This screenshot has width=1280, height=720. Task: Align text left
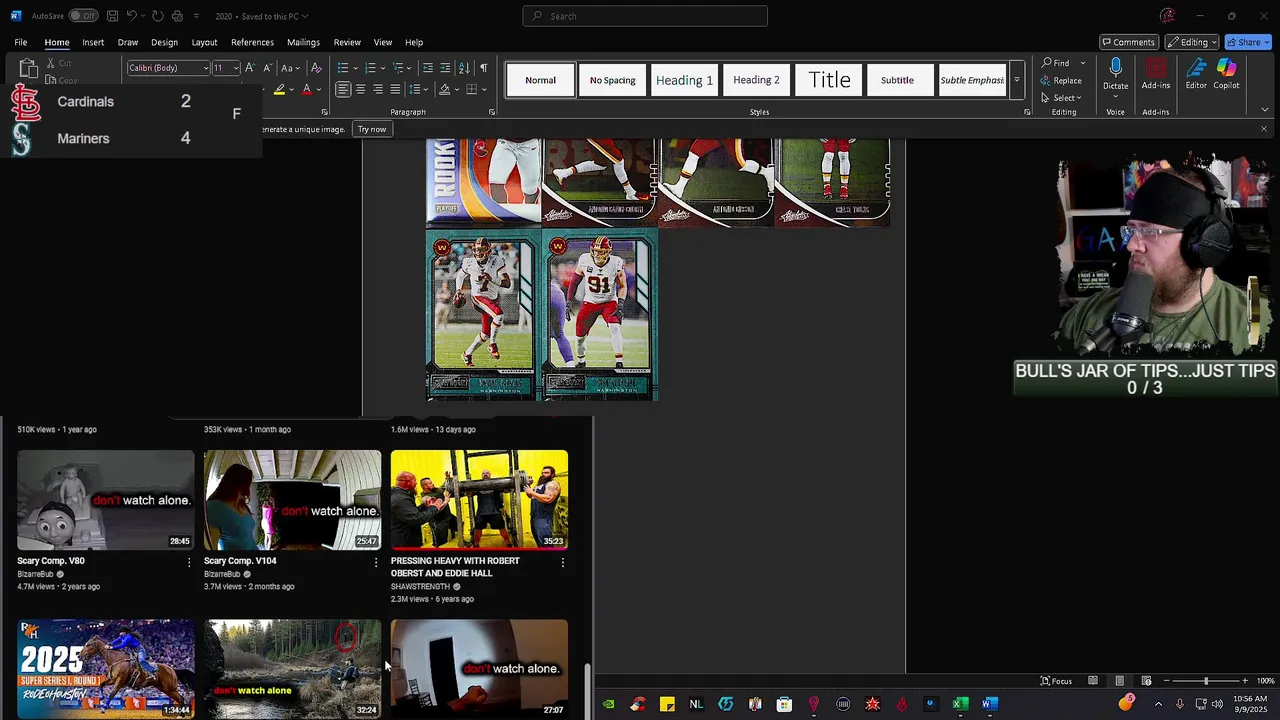(343, 89)
